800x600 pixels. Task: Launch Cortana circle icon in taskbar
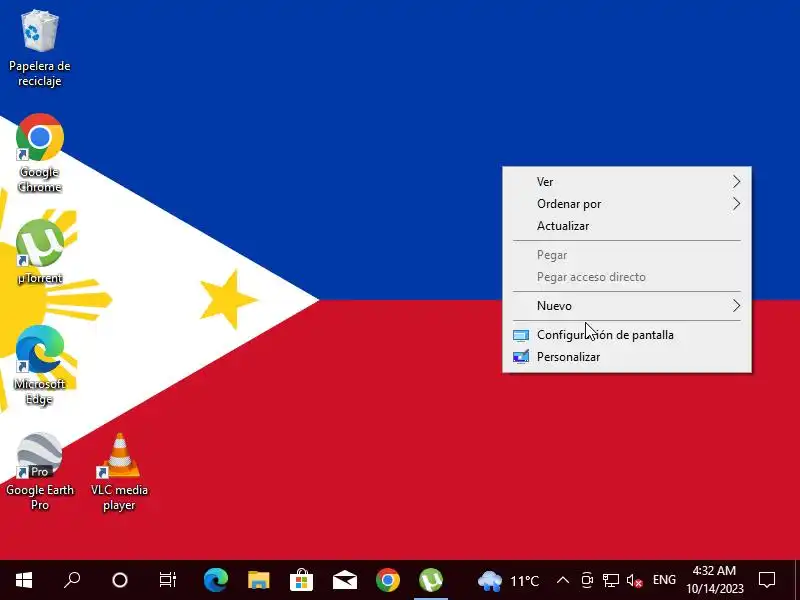click(120, 580)
